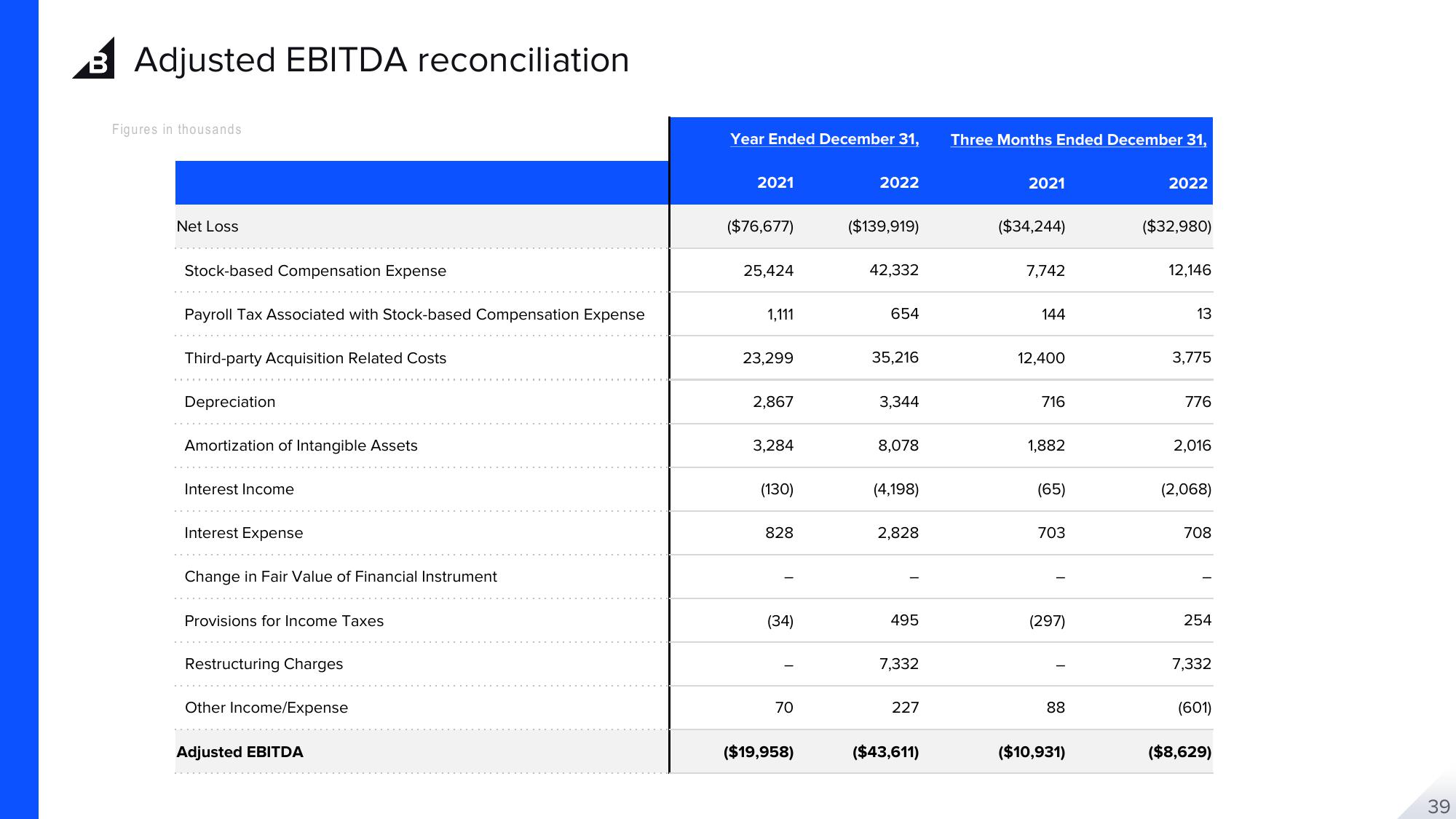Select the 'Three Months Ended December 31,' header

point(1078,140)
